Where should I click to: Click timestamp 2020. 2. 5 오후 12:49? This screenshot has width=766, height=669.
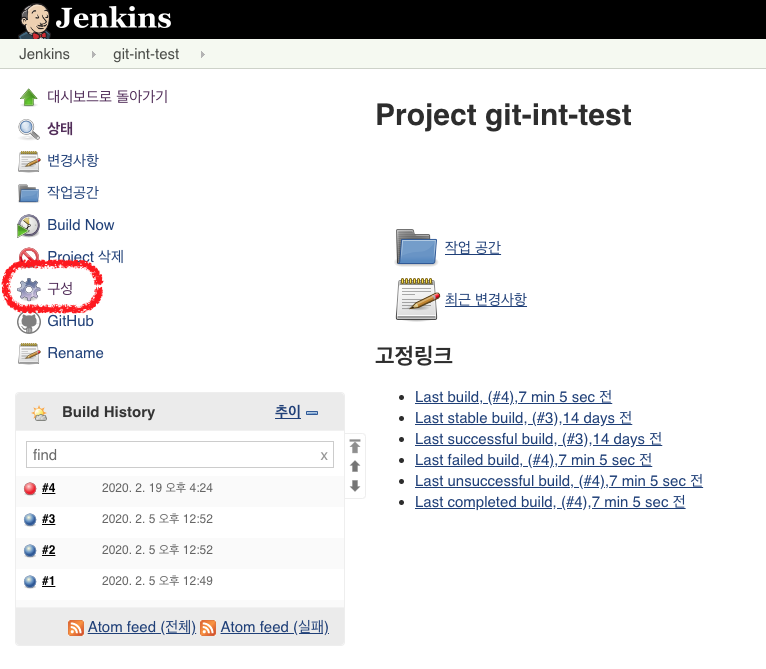(x=157, y=581)
